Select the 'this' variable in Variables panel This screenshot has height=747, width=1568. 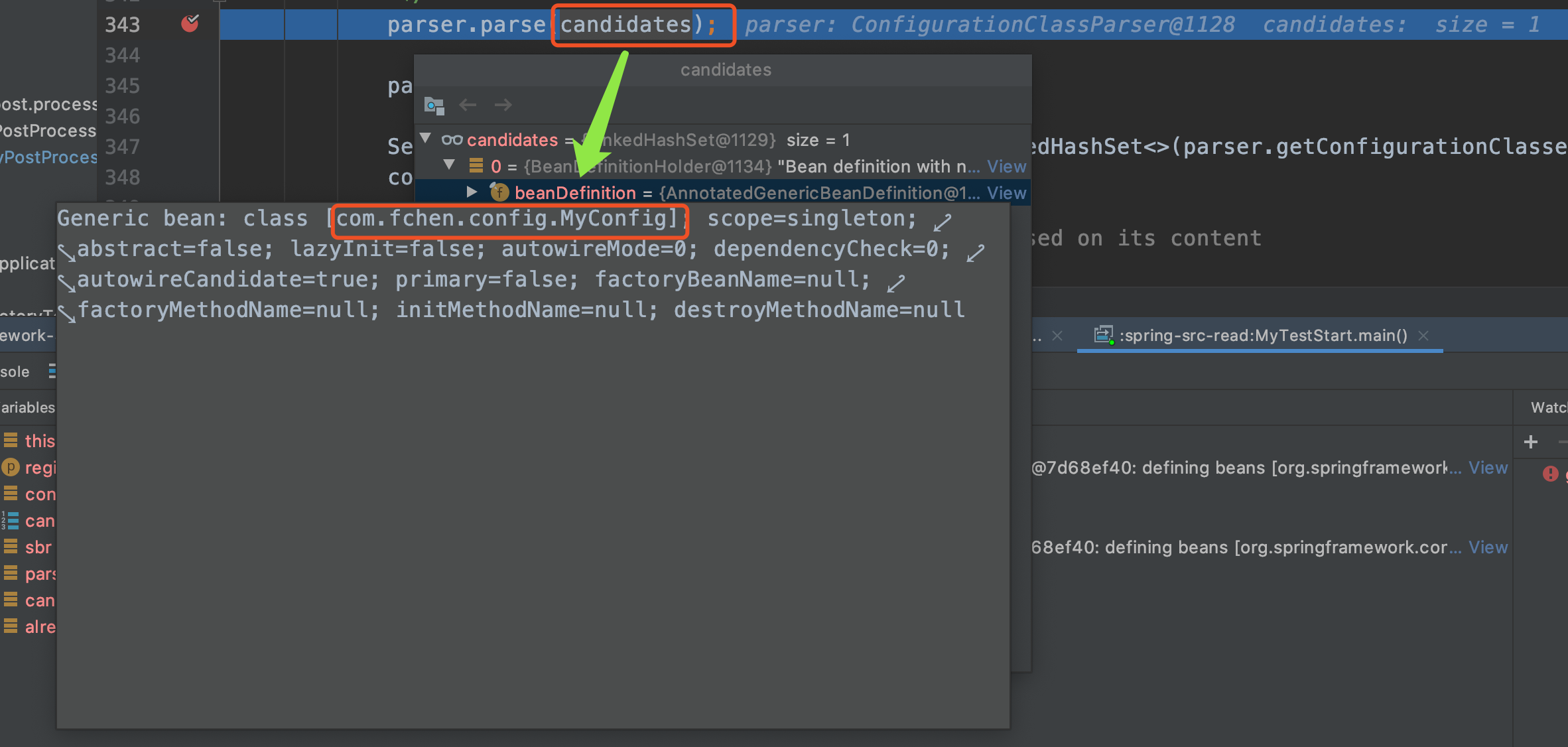38,441
